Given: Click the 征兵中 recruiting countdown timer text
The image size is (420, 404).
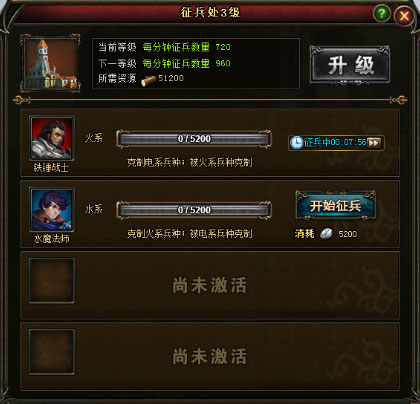Looking at the screenshot, I should pyautogui.click(x=335, y=143).
